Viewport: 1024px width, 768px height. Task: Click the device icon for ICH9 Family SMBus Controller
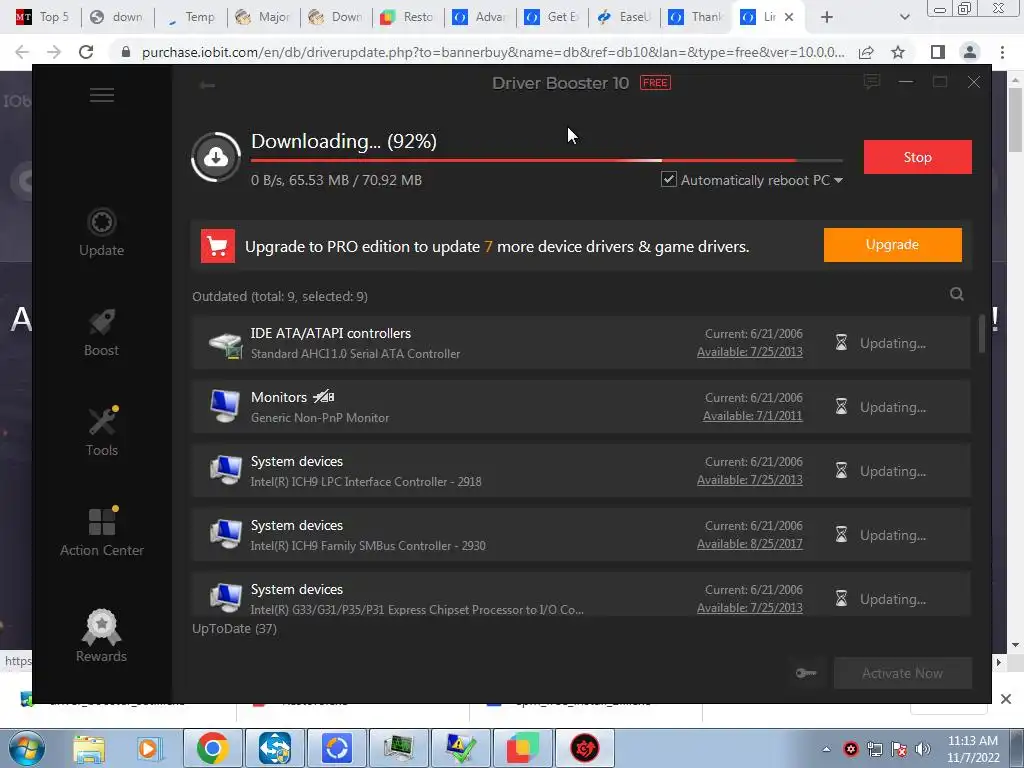pos(225,534)
